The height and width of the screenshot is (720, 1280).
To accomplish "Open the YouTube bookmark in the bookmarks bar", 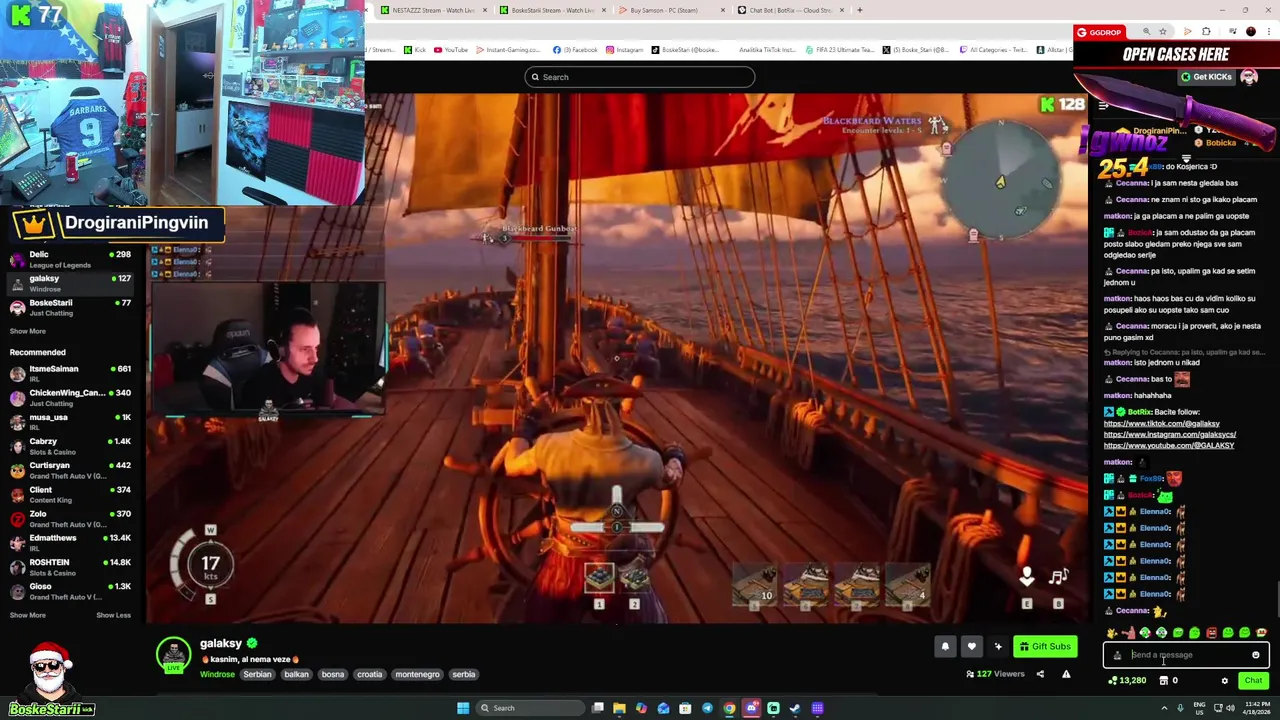I will 450,50.
